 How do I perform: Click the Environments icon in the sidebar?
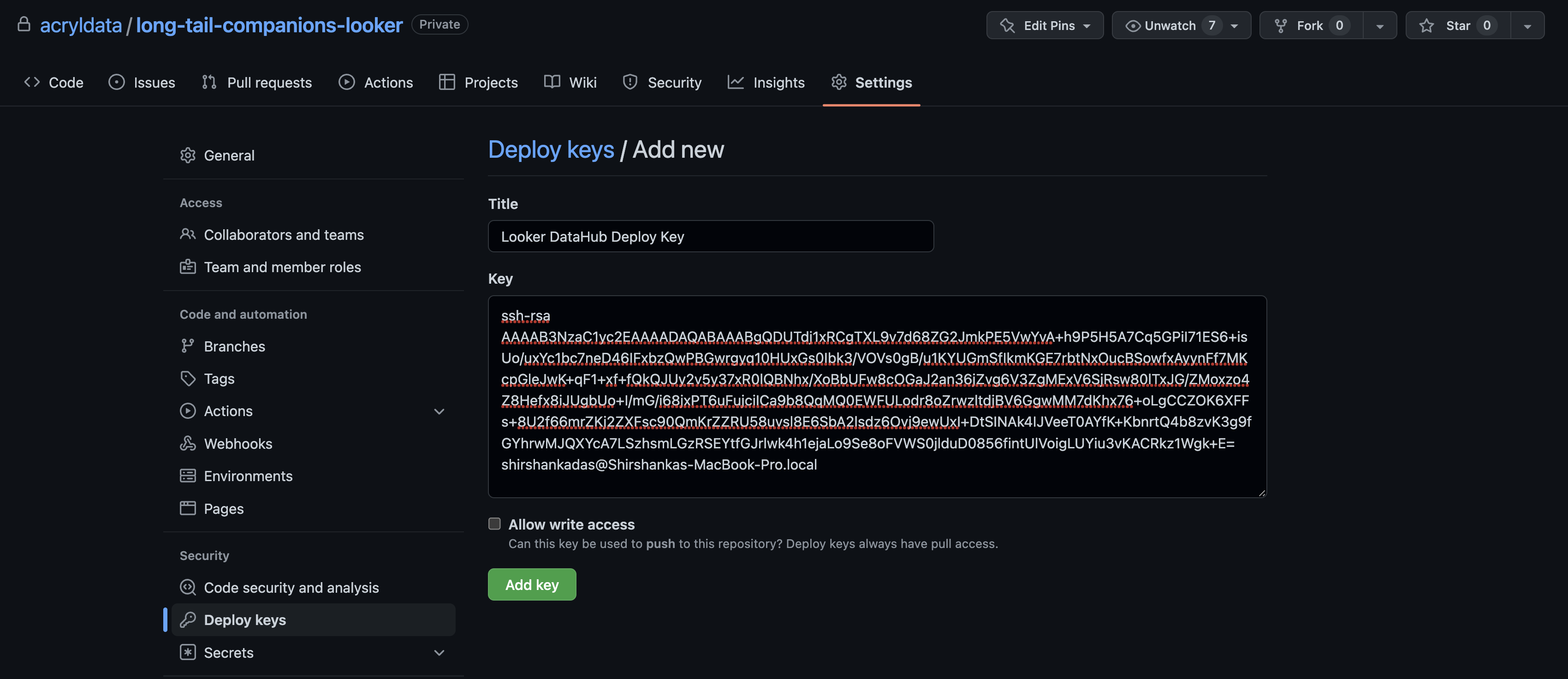click(188, 476)
